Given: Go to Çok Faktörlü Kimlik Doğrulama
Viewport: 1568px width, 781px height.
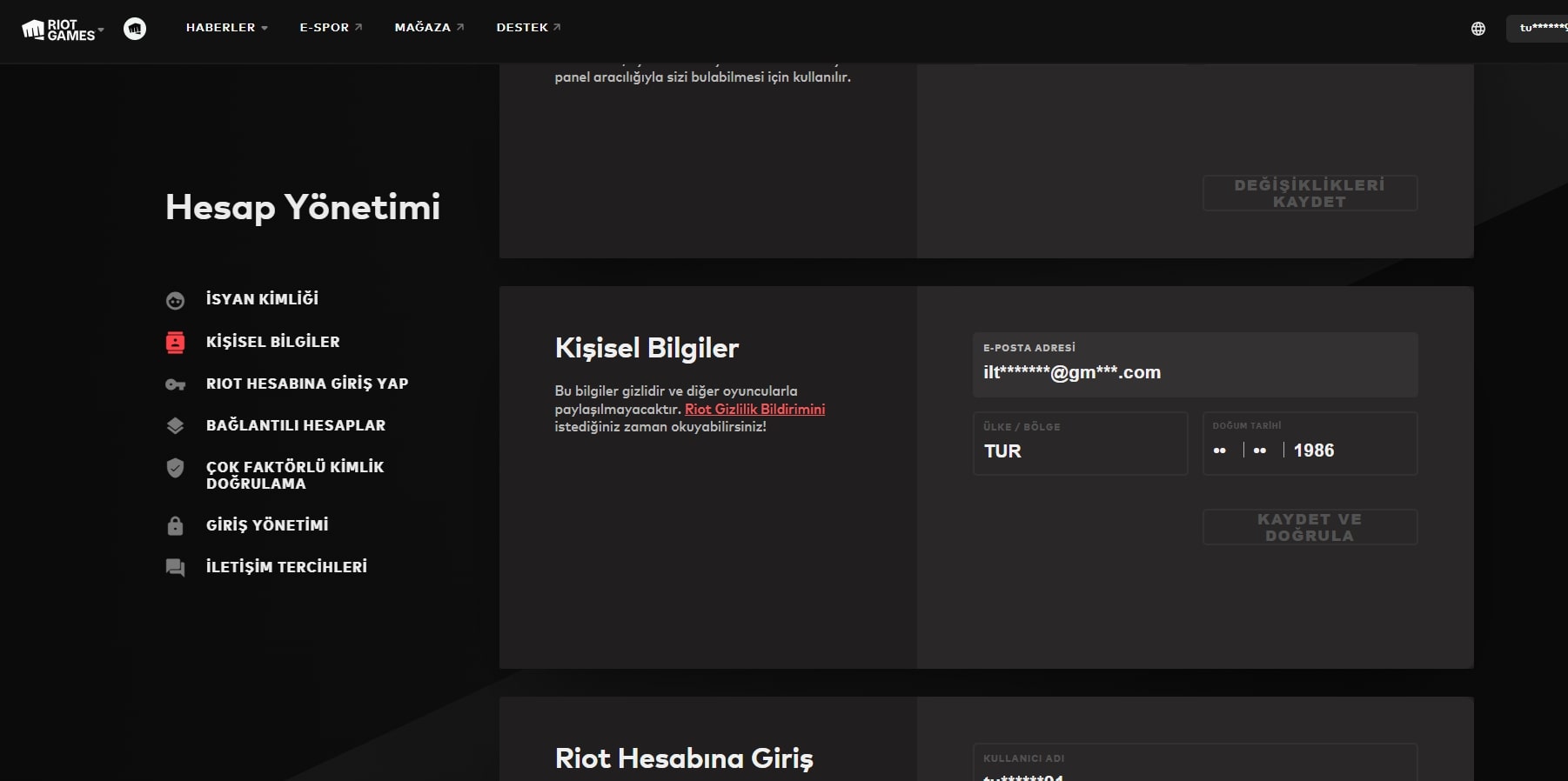Looking at the screenshot, I should [295, 475].
